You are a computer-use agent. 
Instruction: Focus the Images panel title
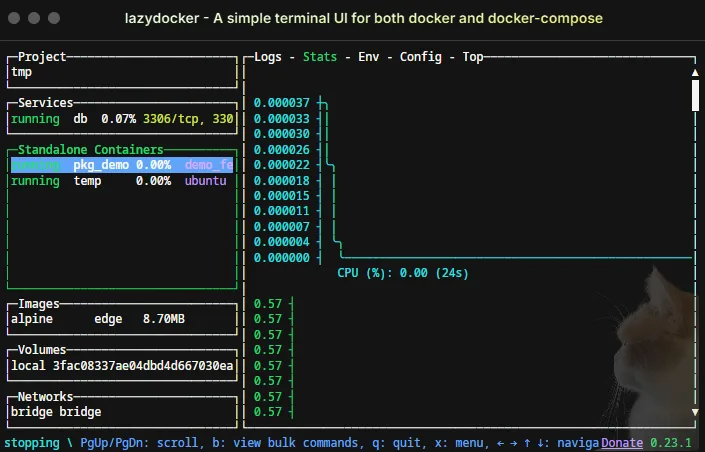tap(39, 304)
